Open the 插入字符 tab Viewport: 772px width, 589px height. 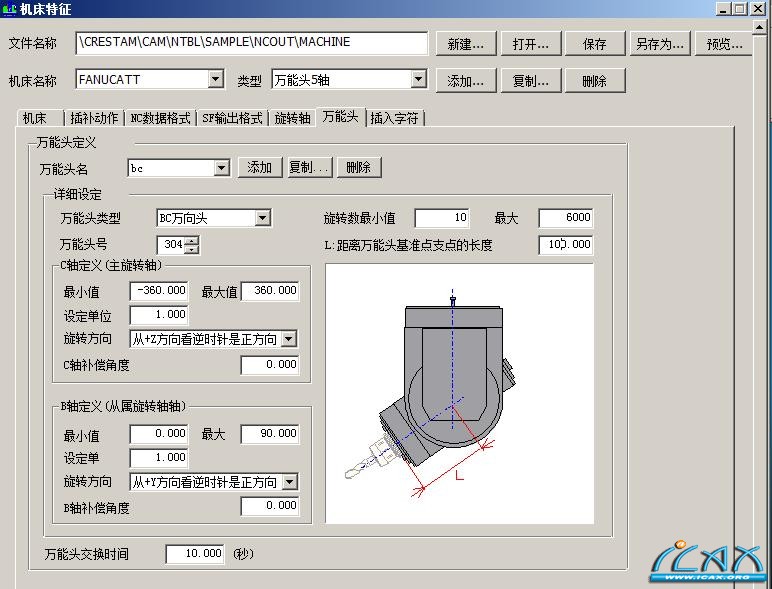pos(396,118)
